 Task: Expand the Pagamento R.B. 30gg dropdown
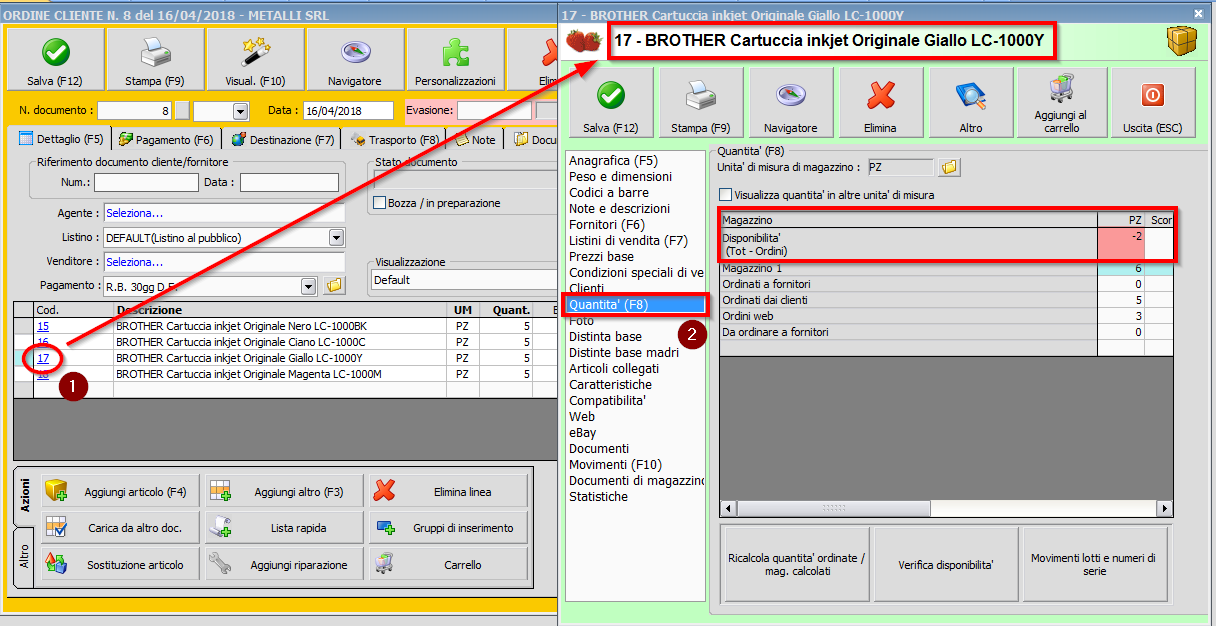pyautogui.click(x=309, y=287)
